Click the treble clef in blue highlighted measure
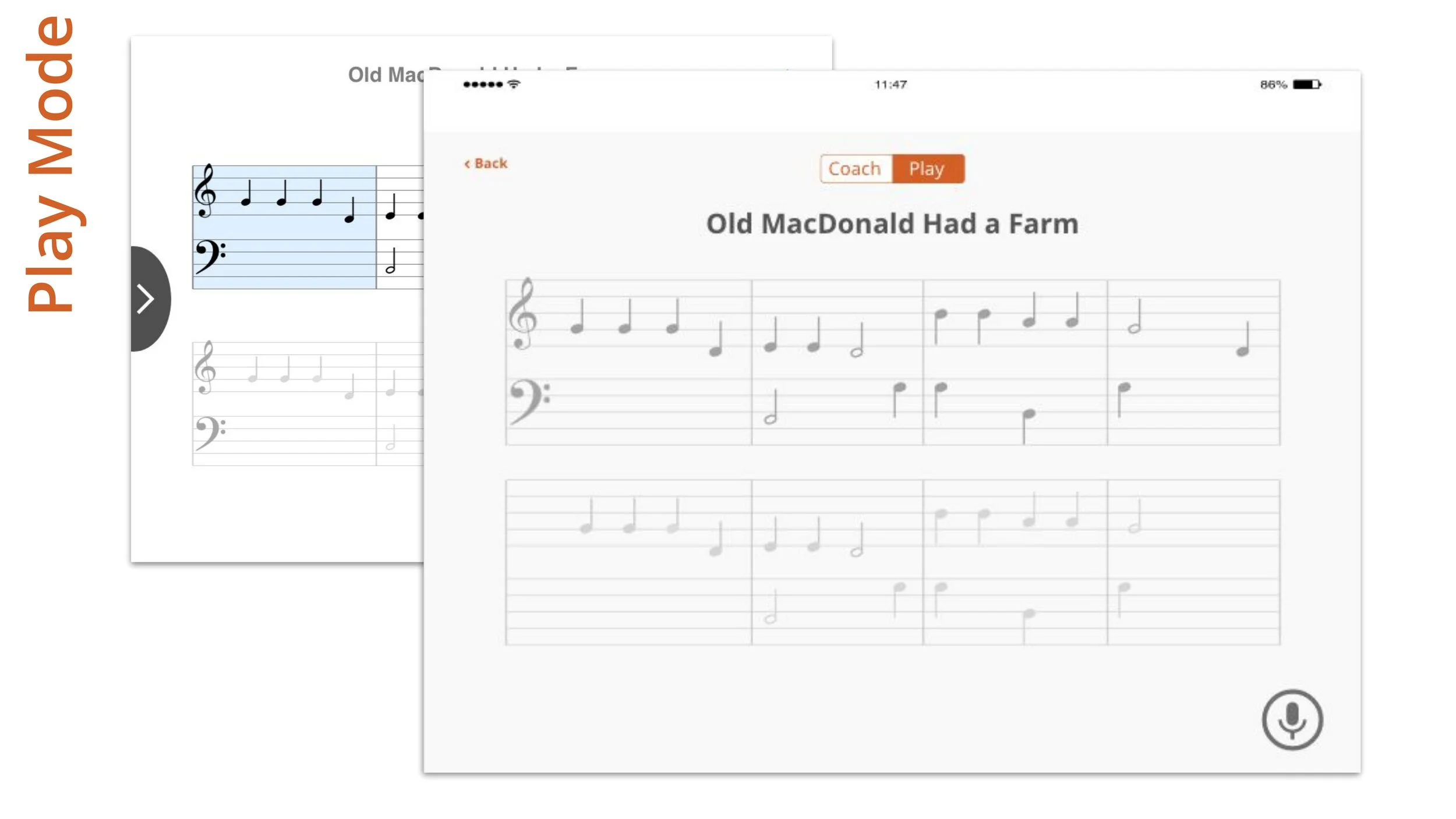The width and height of the screenshot is (1456, 819). pos(205,192)
